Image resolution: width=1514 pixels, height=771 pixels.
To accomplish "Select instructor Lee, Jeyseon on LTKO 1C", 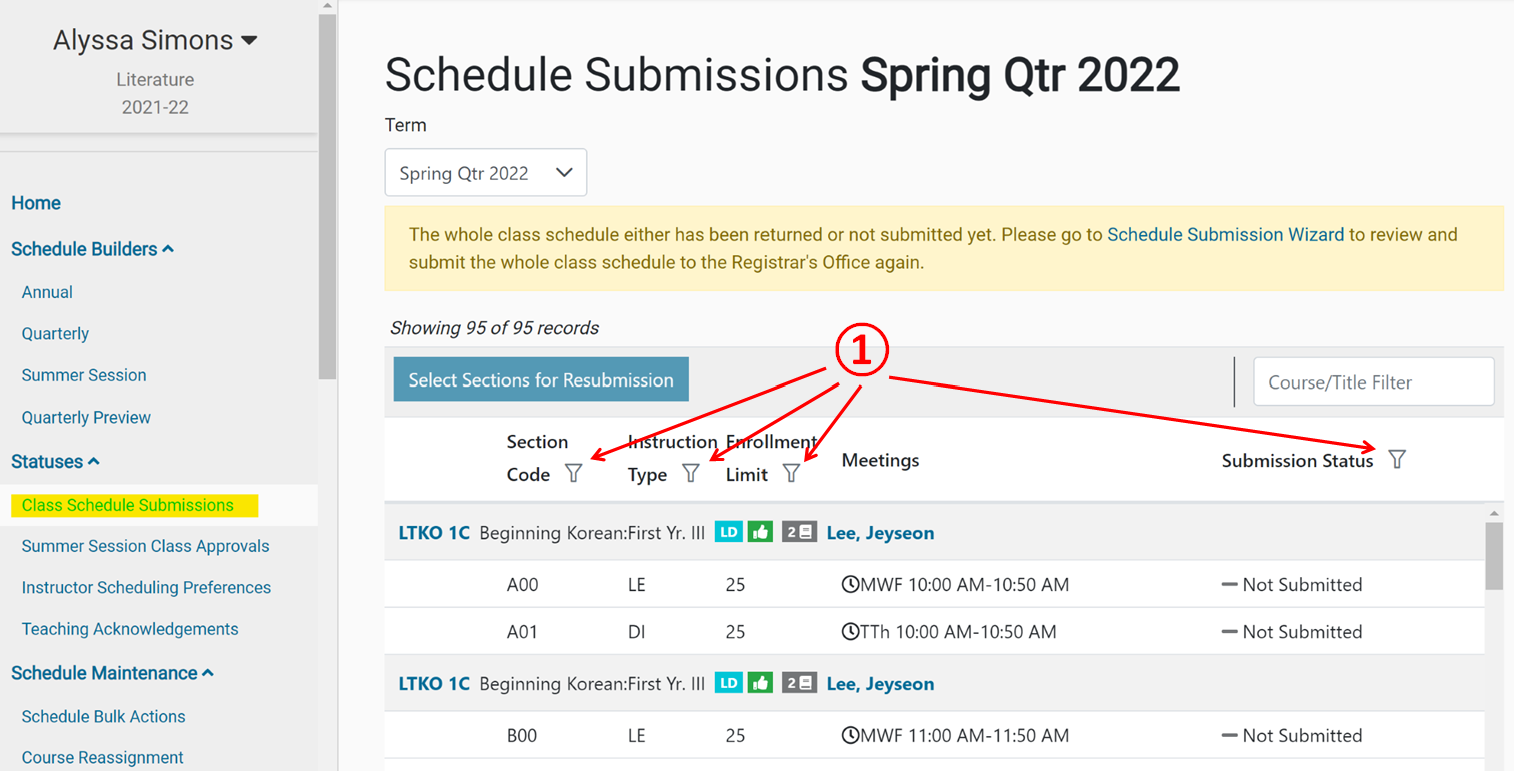I will (880, 532).
